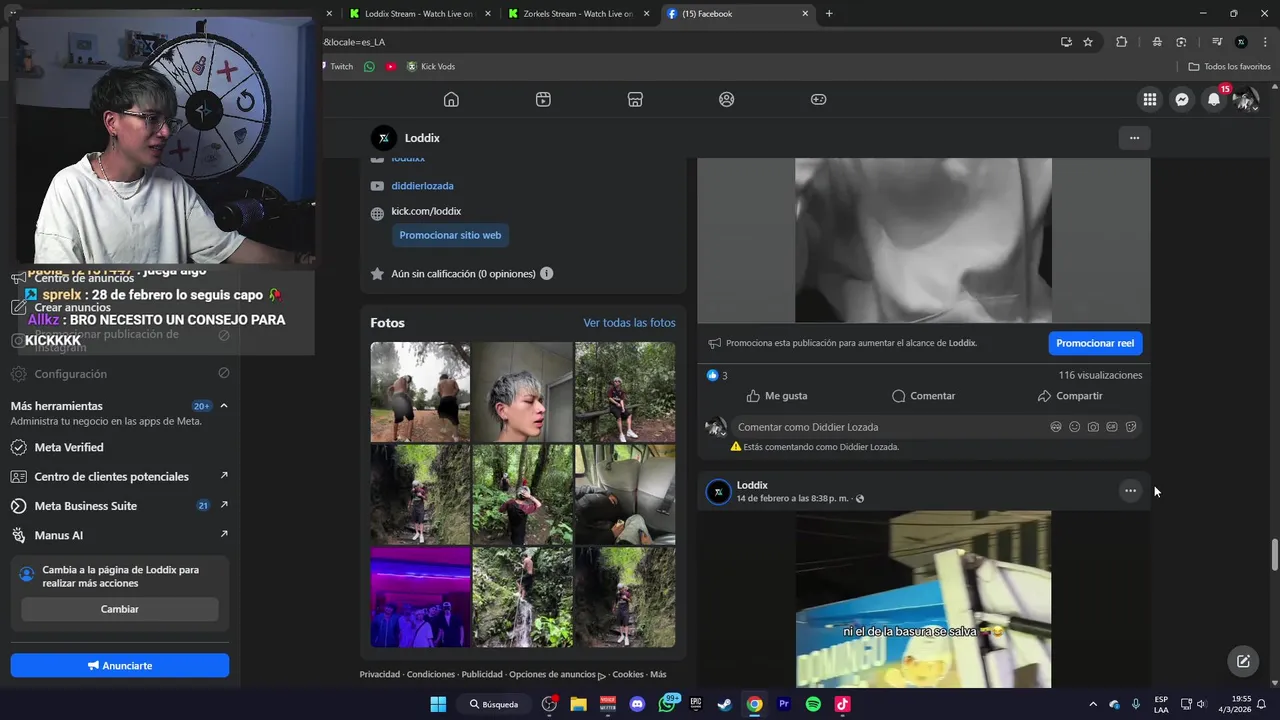Attach a photo with the camera icon
This screenshot has height=720, width=1280.
pos(1093,427)
